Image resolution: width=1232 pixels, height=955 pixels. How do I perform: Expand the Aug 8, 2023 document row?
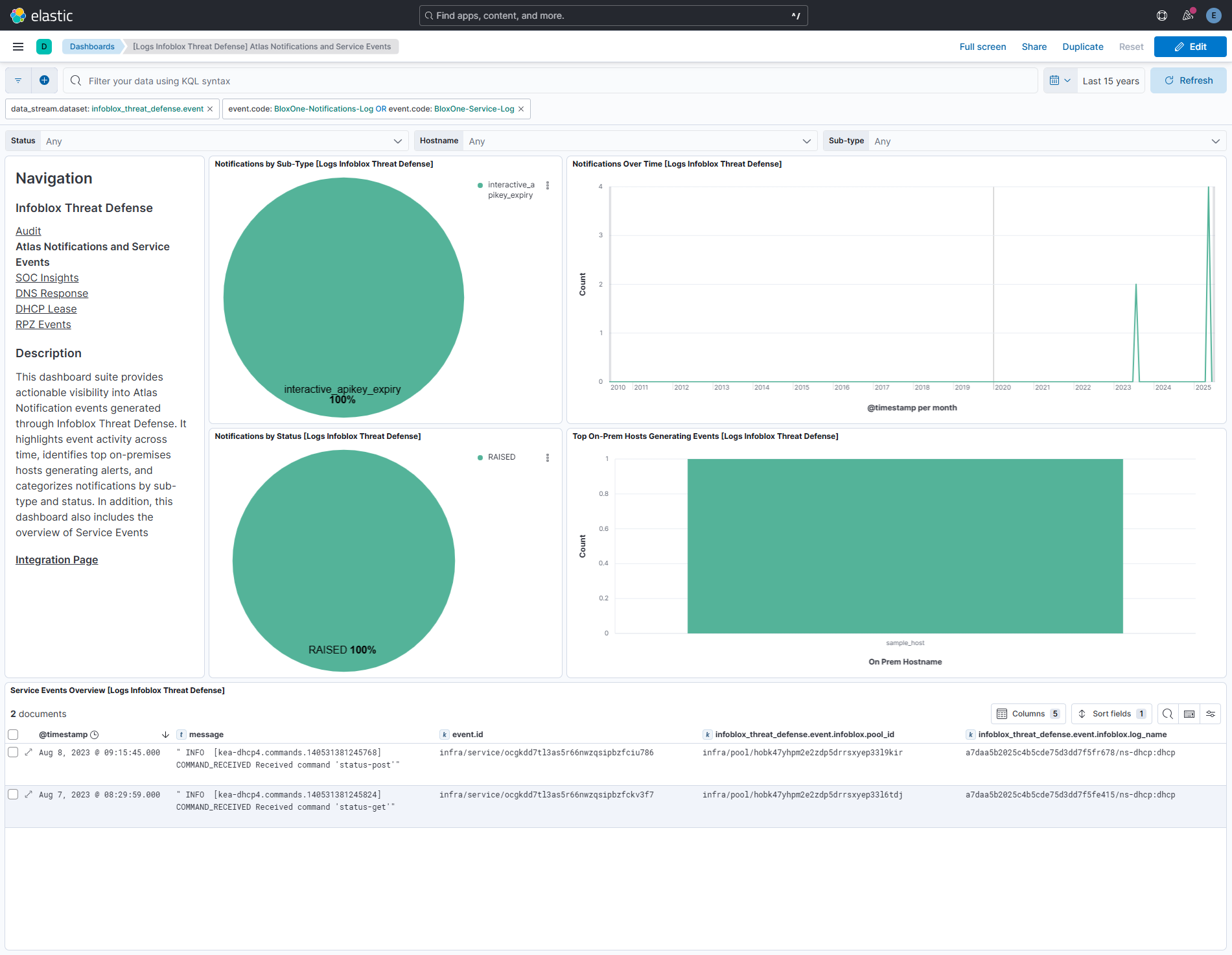coord(29,752)
